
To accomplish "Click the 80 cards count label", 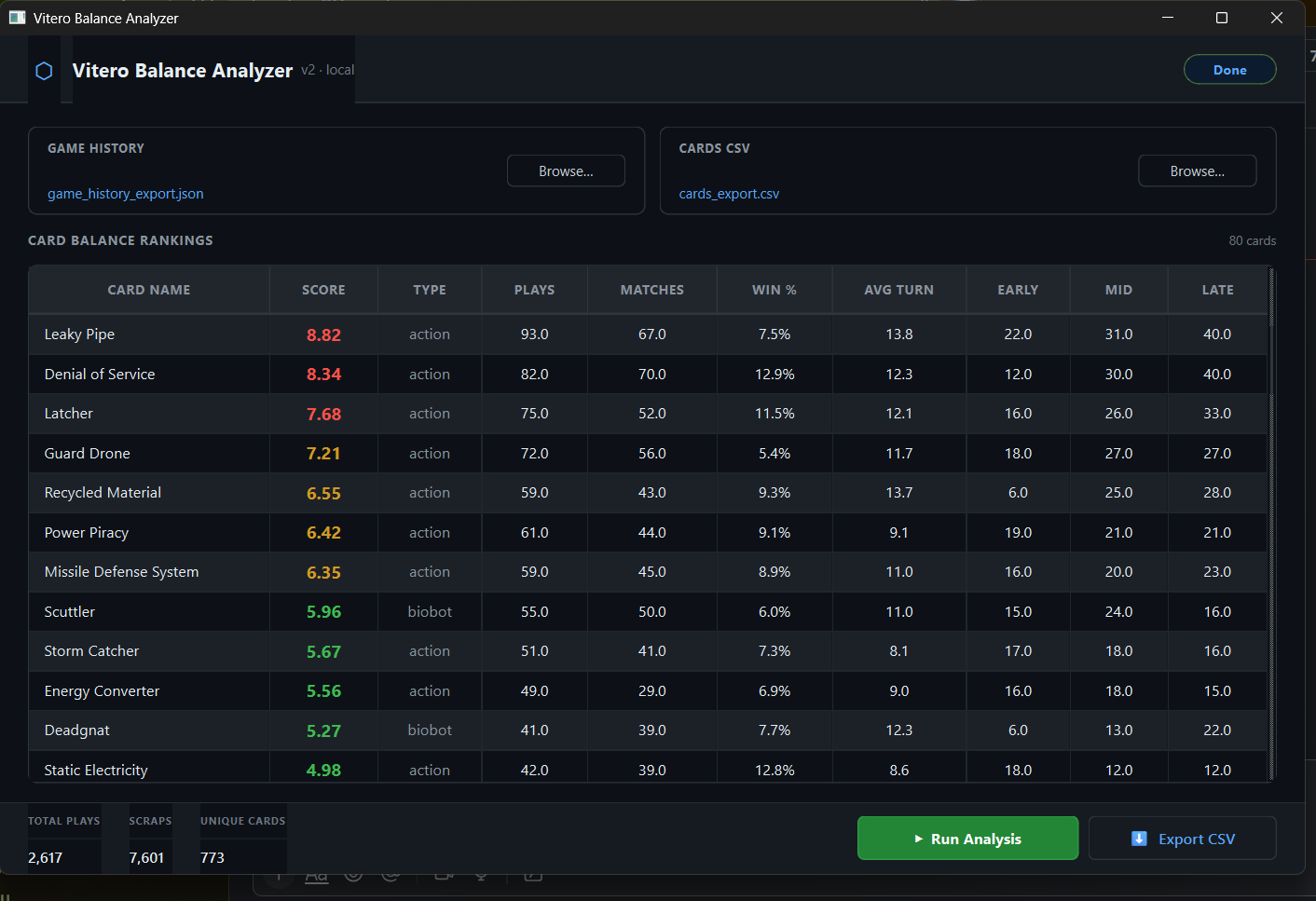I will (1252, 240).
